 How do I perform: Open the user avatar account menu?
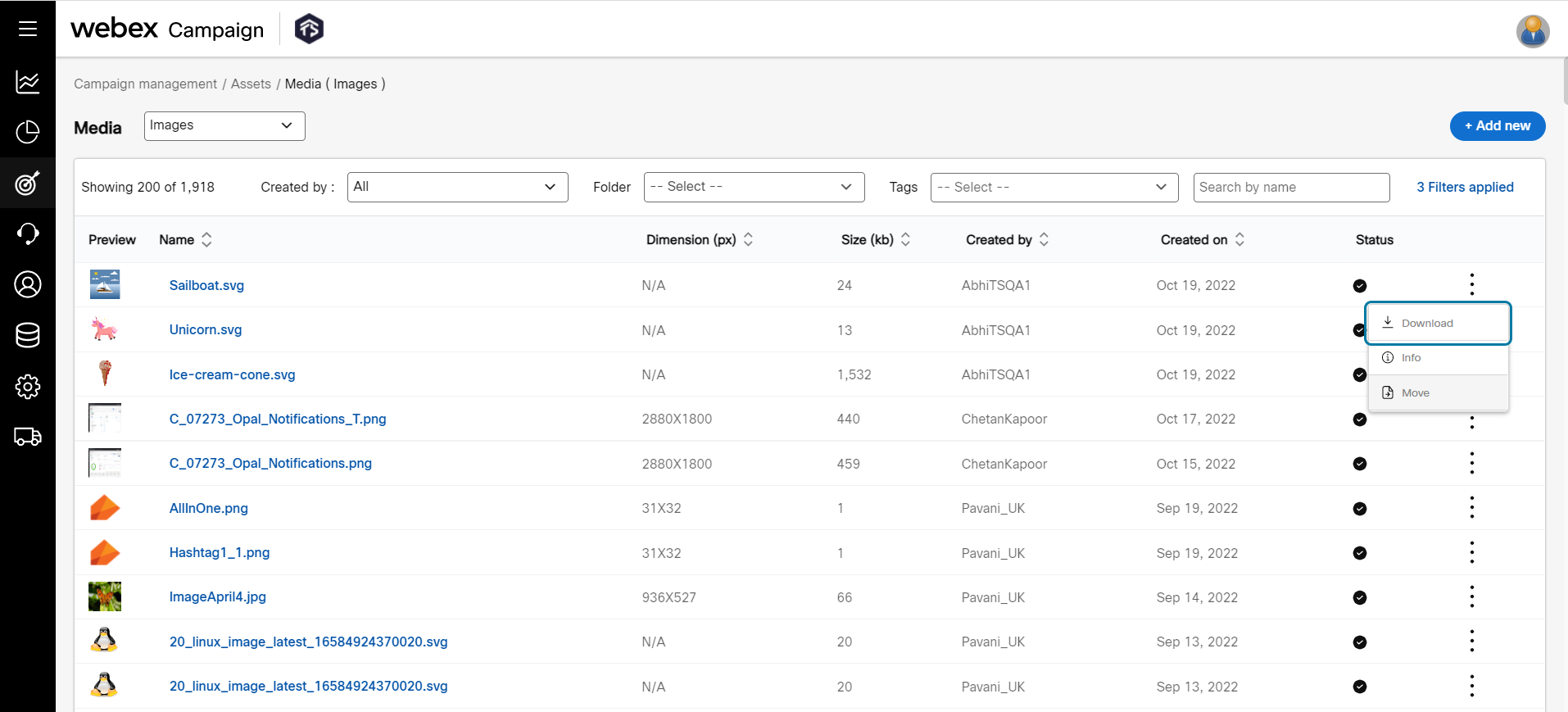1532,31
